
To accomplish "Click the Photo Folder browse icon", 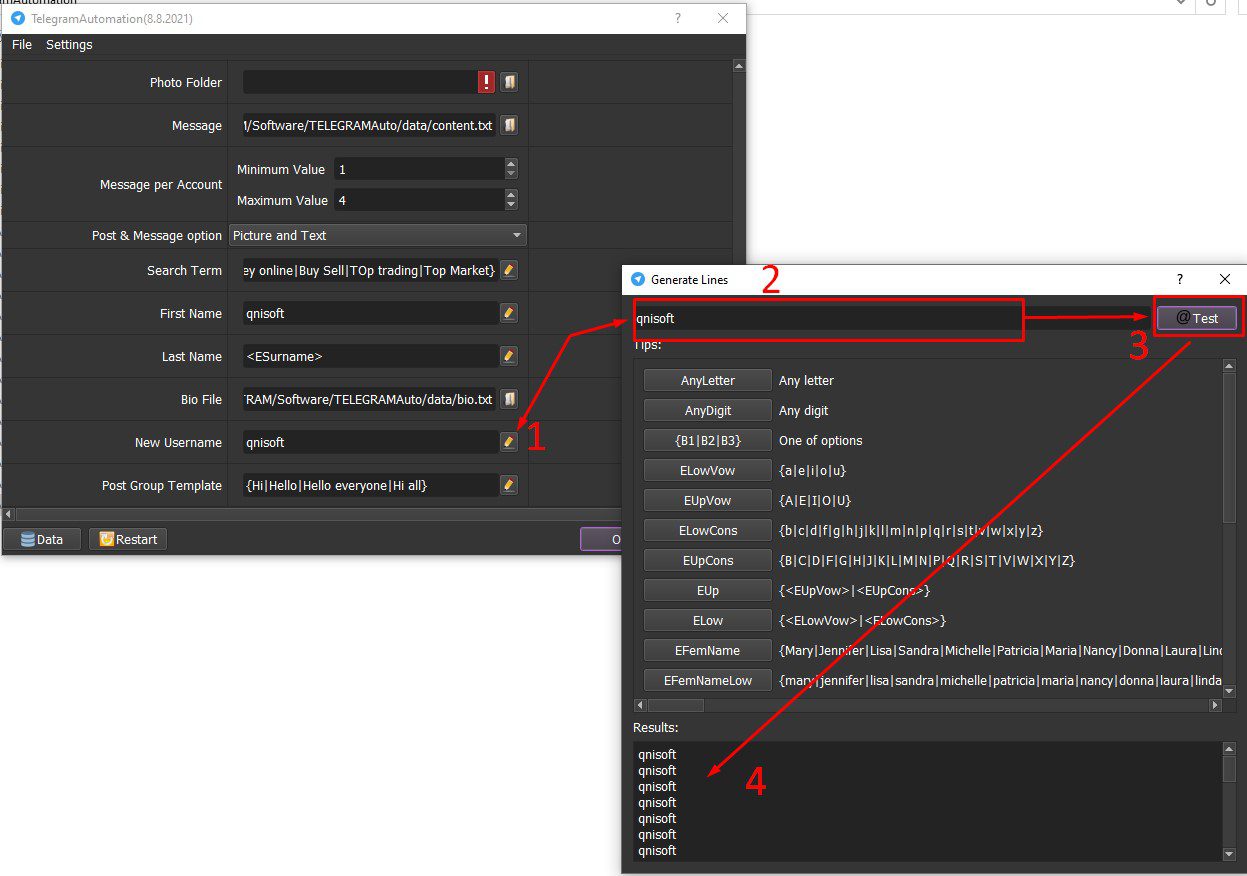I will tap(509, 82).
